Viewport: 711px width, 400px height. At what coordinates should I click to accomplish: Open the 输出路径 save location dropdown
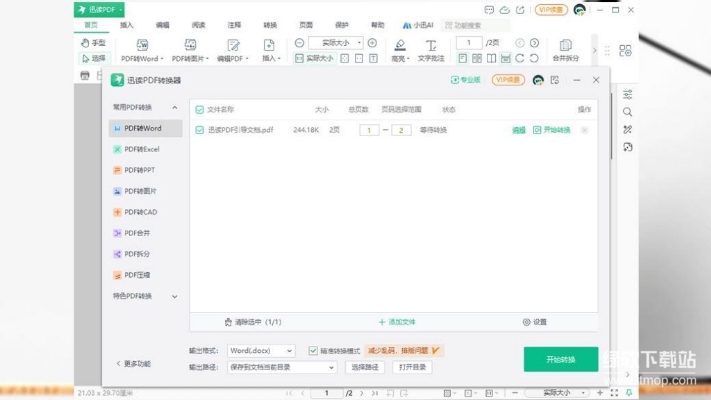282,367
